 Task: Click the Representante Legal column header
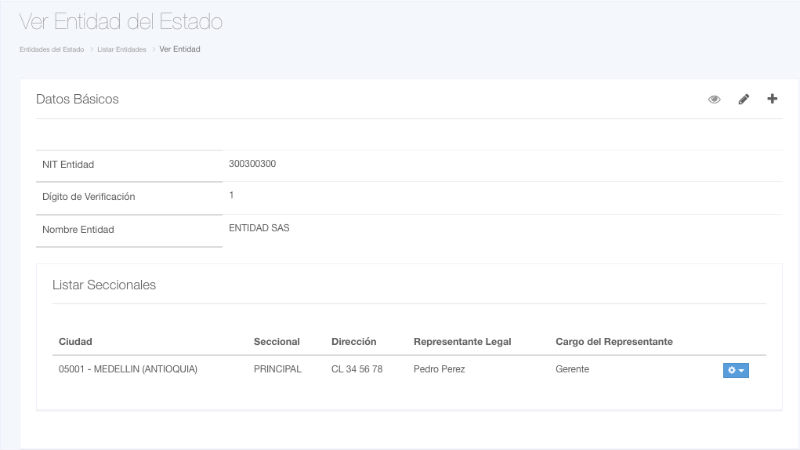coord(462,342)
